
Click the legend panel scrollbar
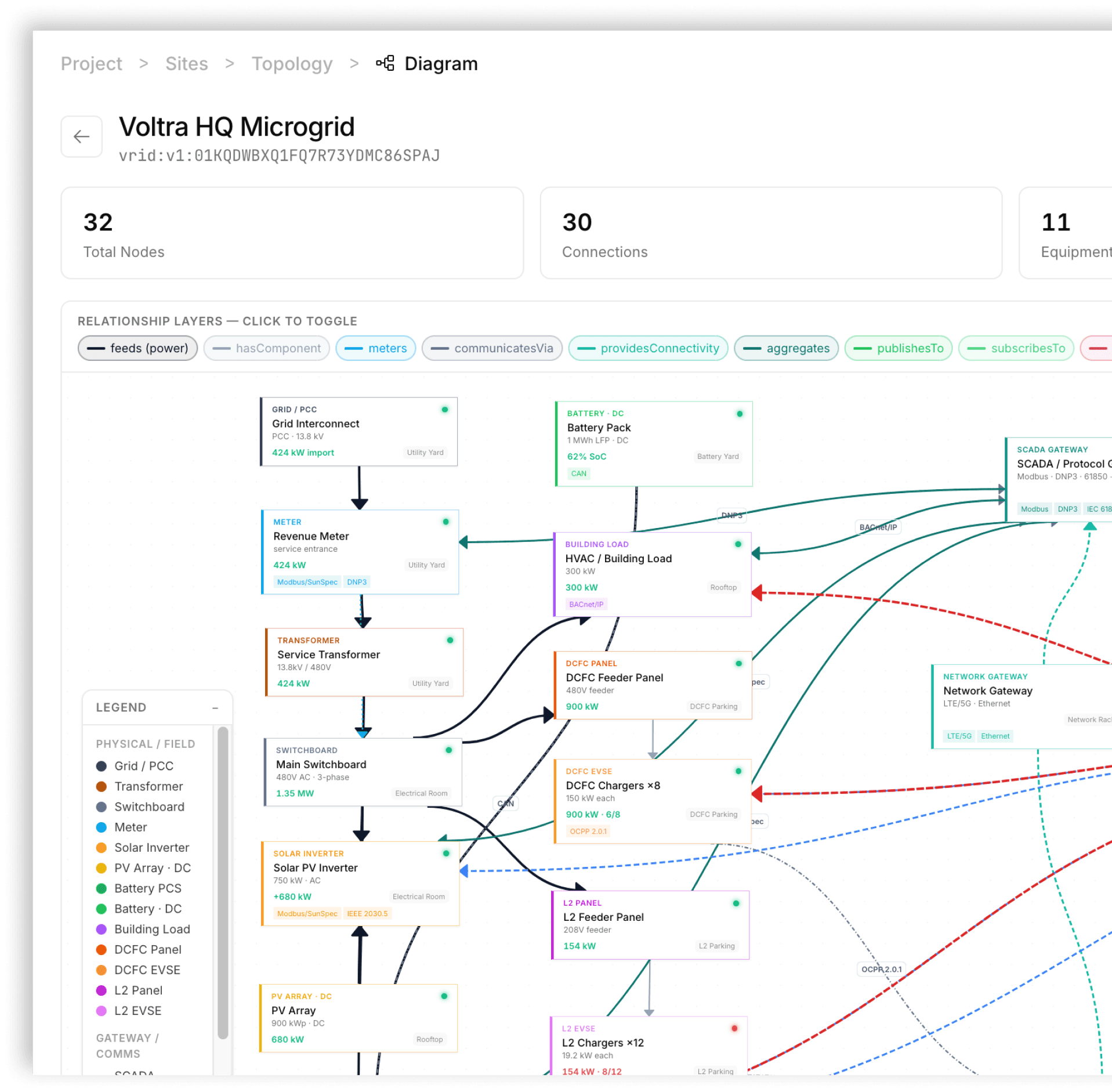tap(223, 883)
